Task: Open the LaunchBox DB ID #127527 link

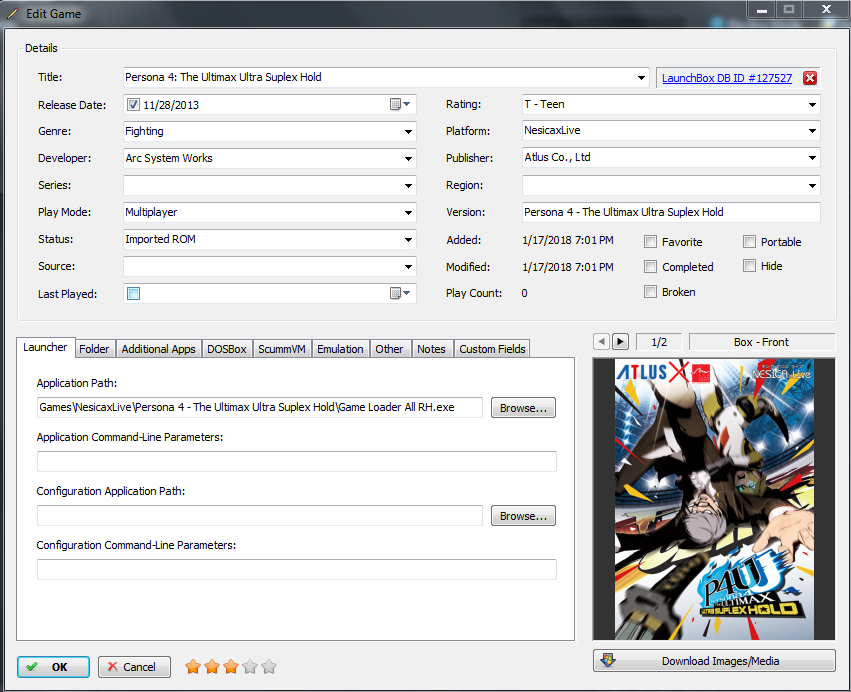Action: (727, 78)
